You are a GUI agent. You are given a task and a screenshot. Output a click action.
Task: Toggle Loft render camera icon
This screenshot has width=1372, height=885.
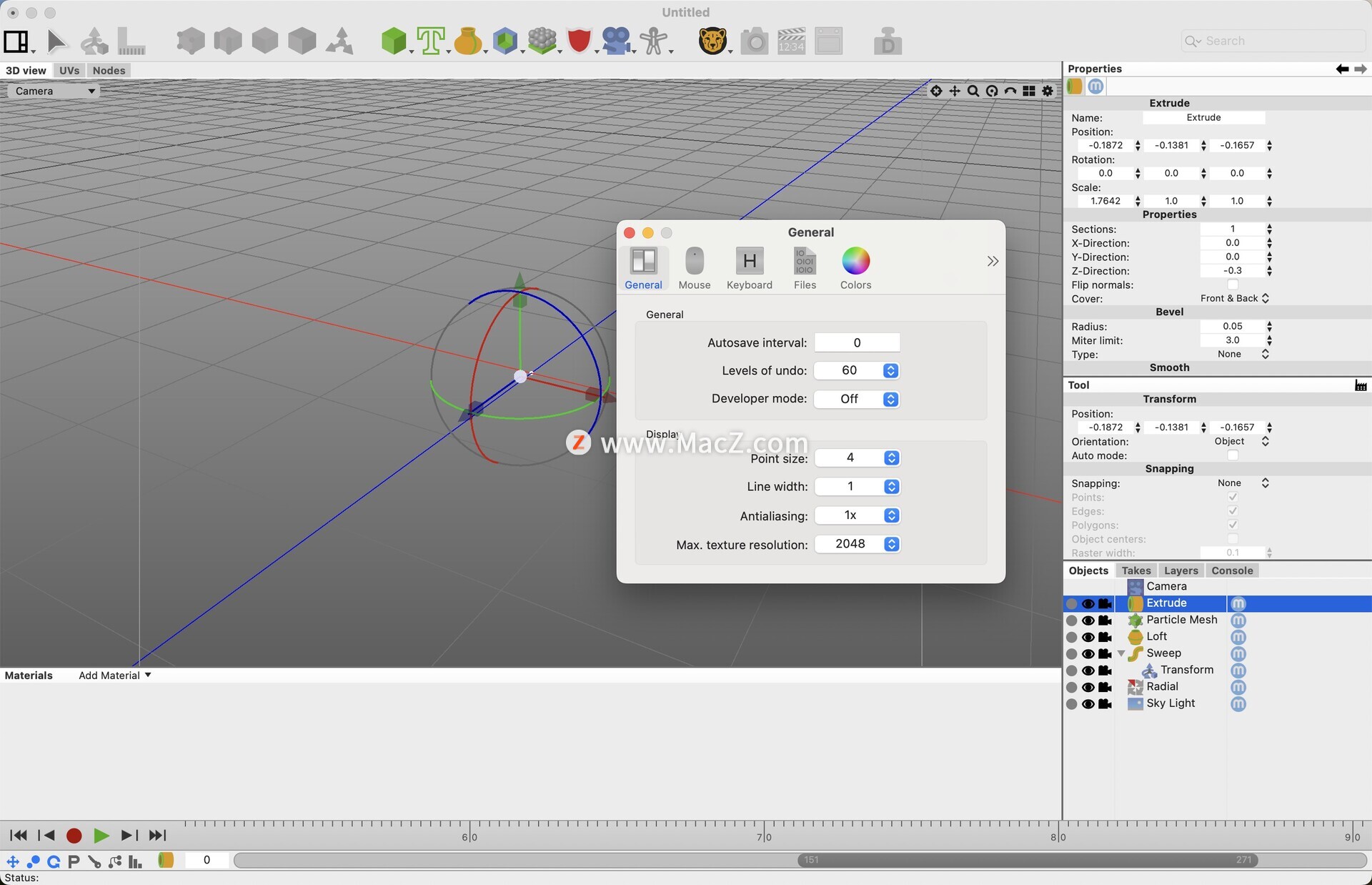pyautogui.click(x=1105, y=637)
